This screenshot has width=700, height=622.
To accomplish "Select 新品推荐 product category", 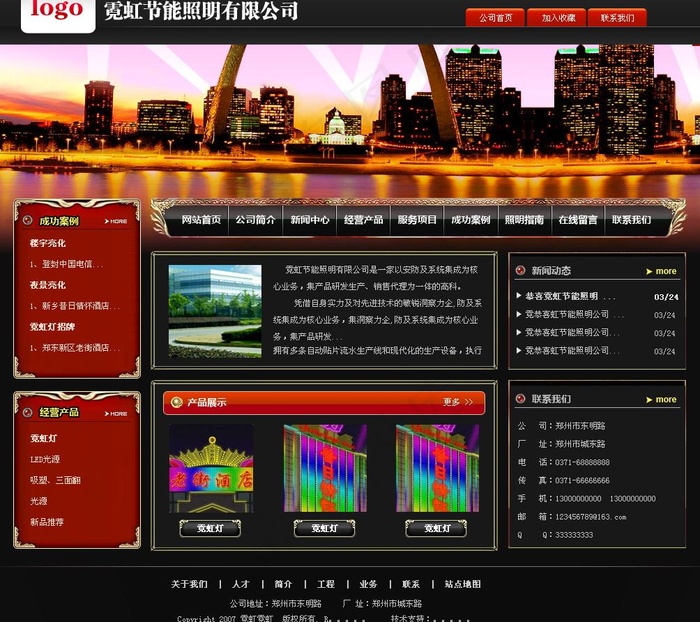I will [47, 522].
